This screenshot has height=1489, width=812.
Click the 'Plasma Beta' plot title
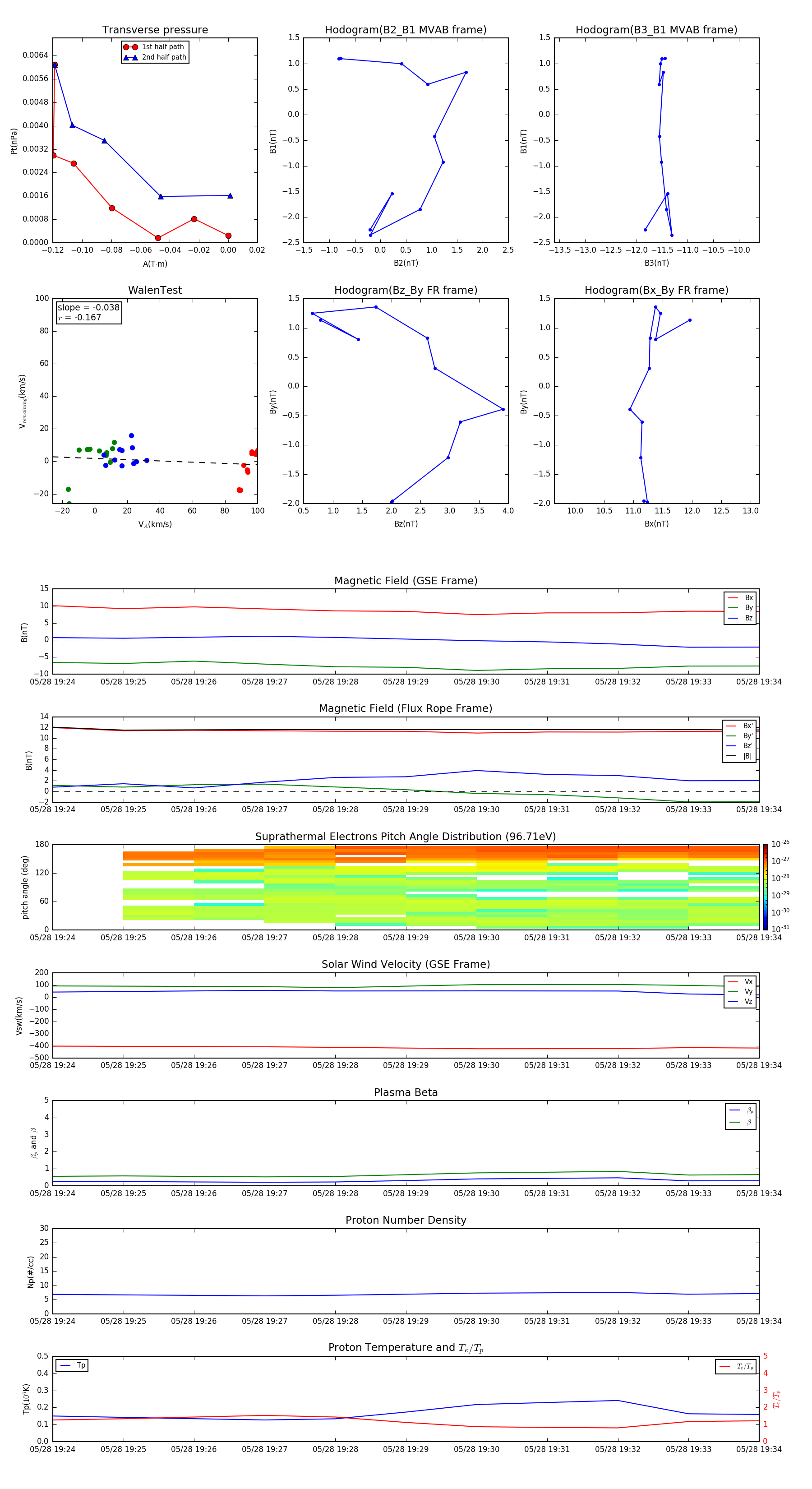tap(406, 1092)
